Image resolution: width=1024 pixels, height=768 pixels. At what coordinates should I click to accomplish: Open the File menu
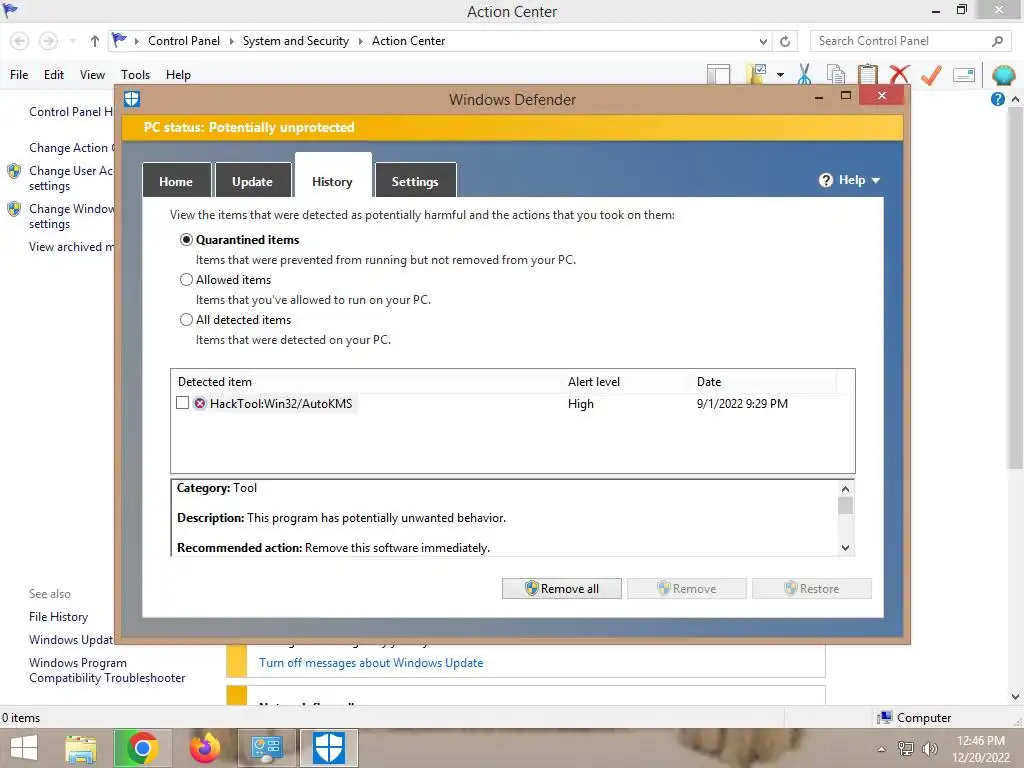pos(19,74)
